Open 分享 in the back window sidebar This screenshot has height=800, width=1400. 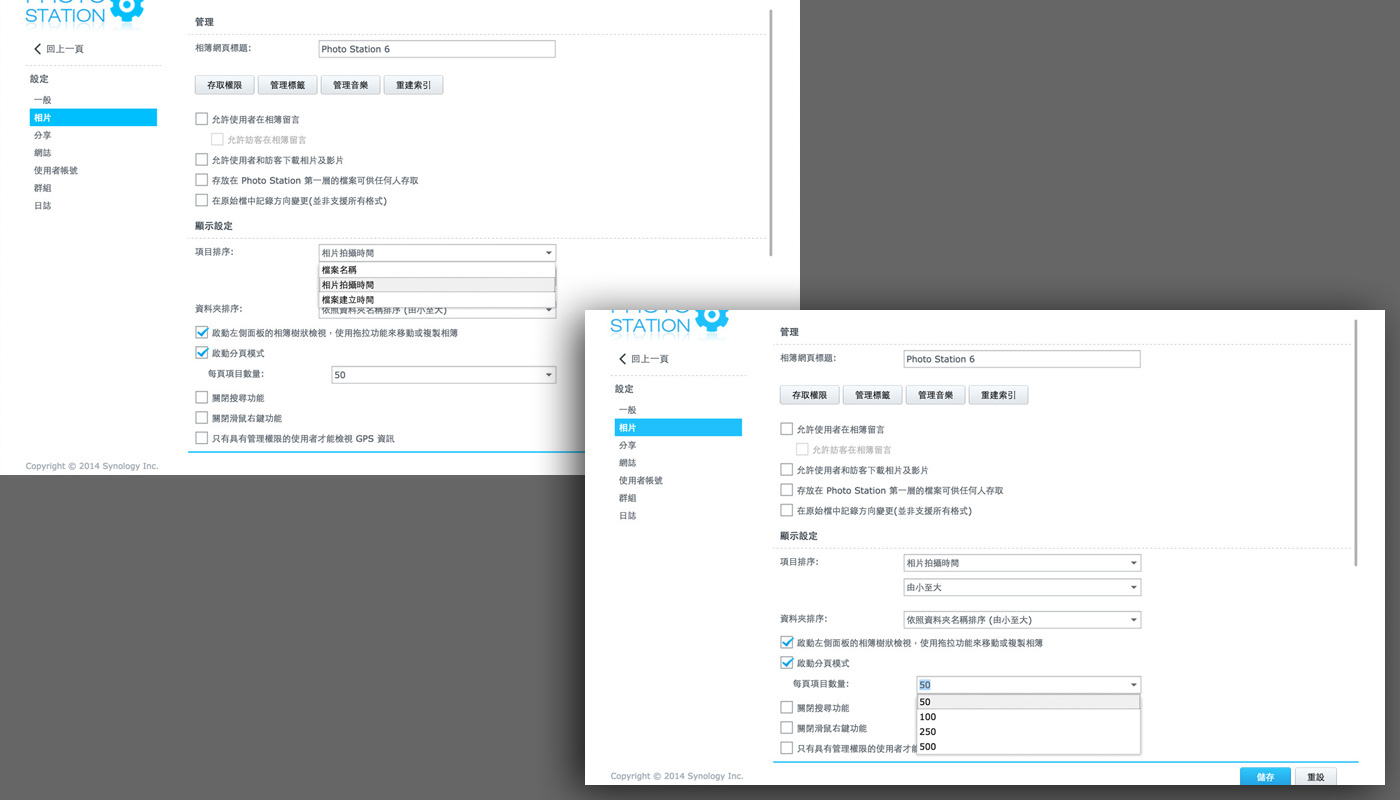point(42,135)
